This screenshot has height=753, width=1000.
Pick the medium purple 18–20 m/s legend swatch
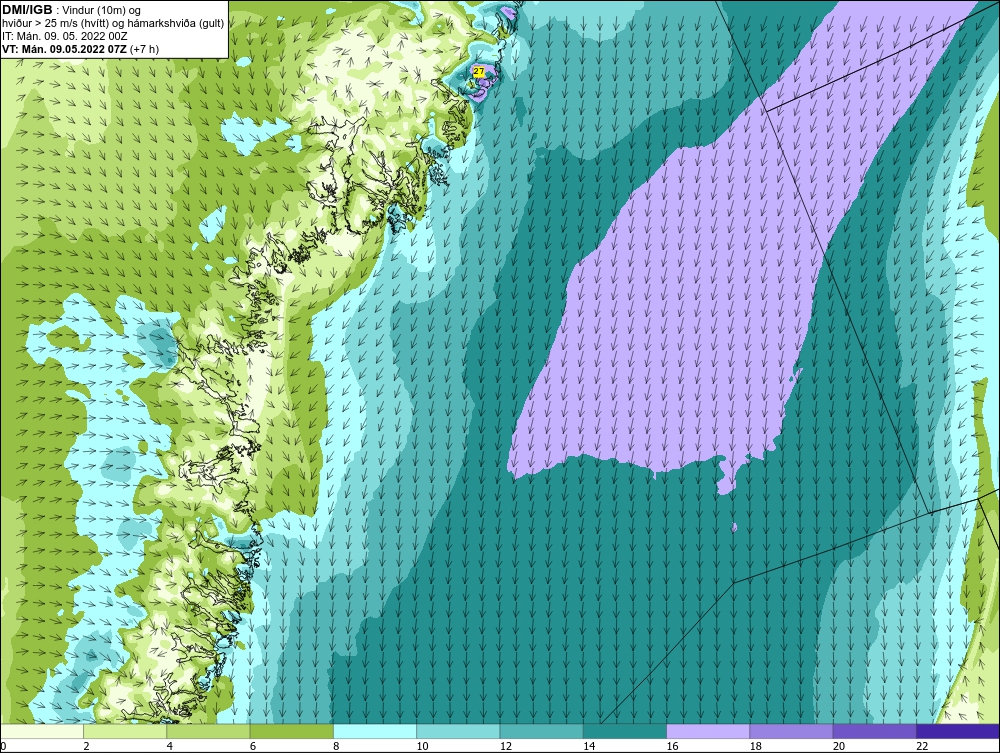[791, 731]
